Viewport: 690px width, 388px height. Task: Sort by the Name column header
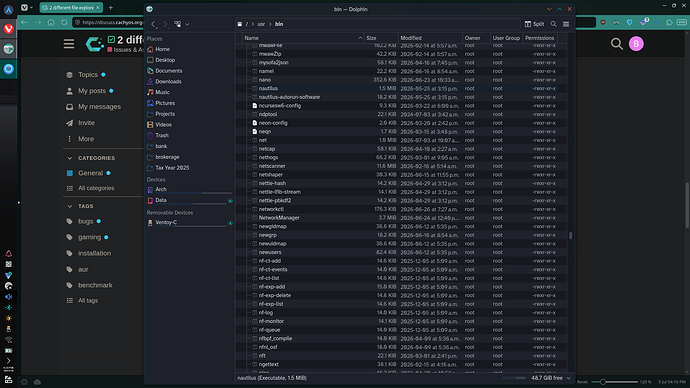(x=304, y=38)
